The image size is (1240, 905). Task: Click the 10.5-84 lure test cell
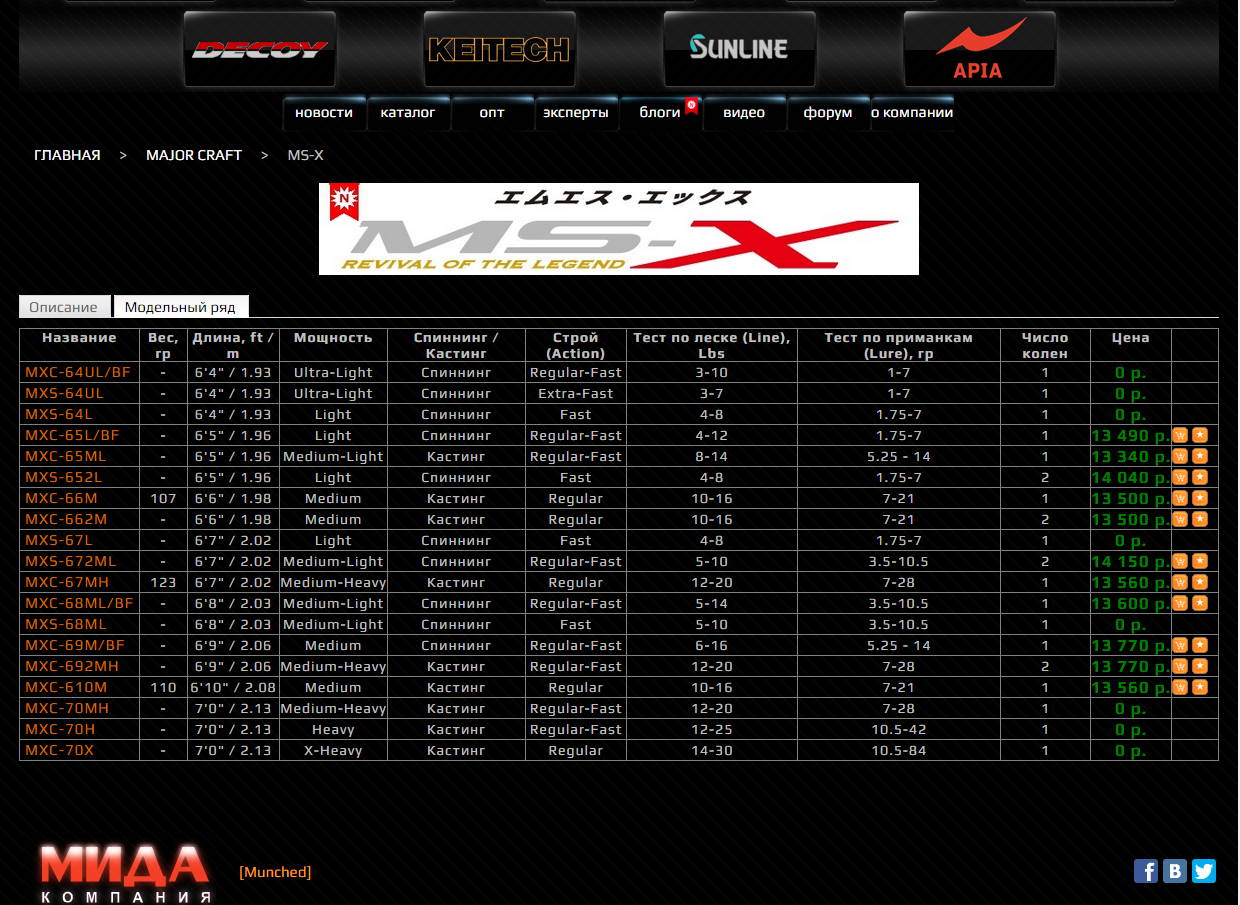[x=898, y=750]
